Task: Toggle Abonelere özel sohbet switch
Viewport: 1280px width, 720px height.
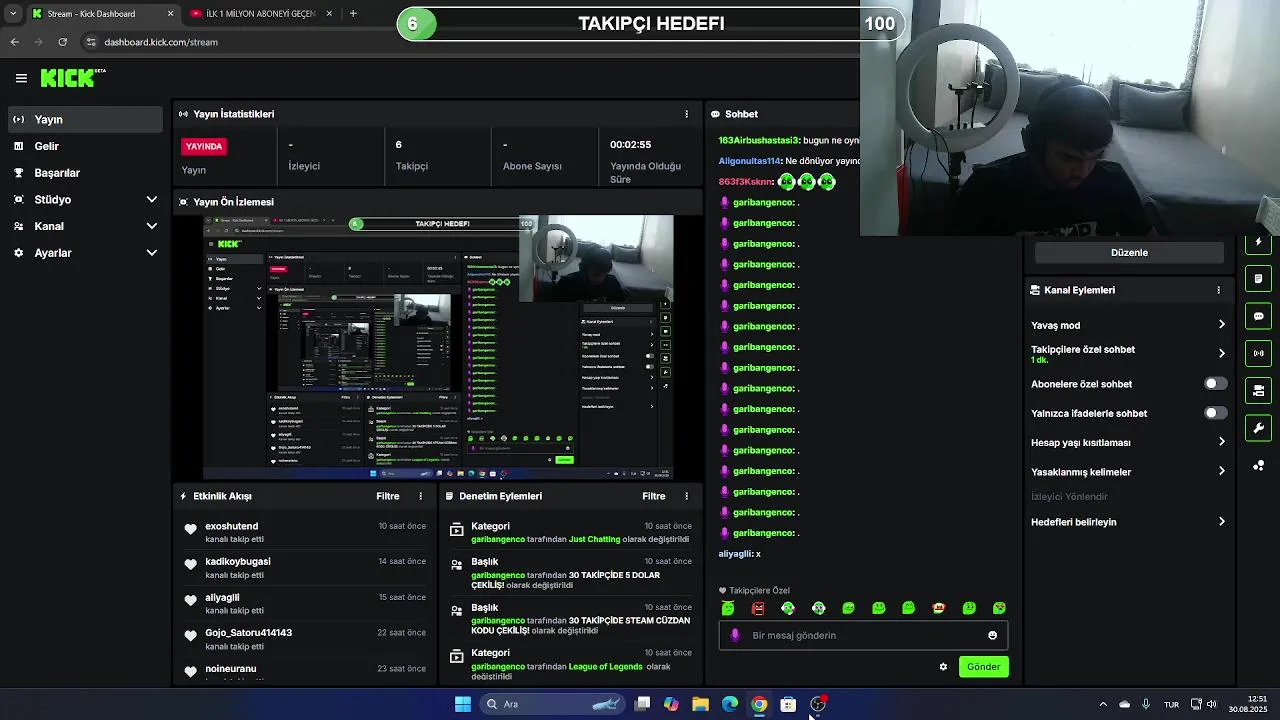Action: coord(1215,384)
